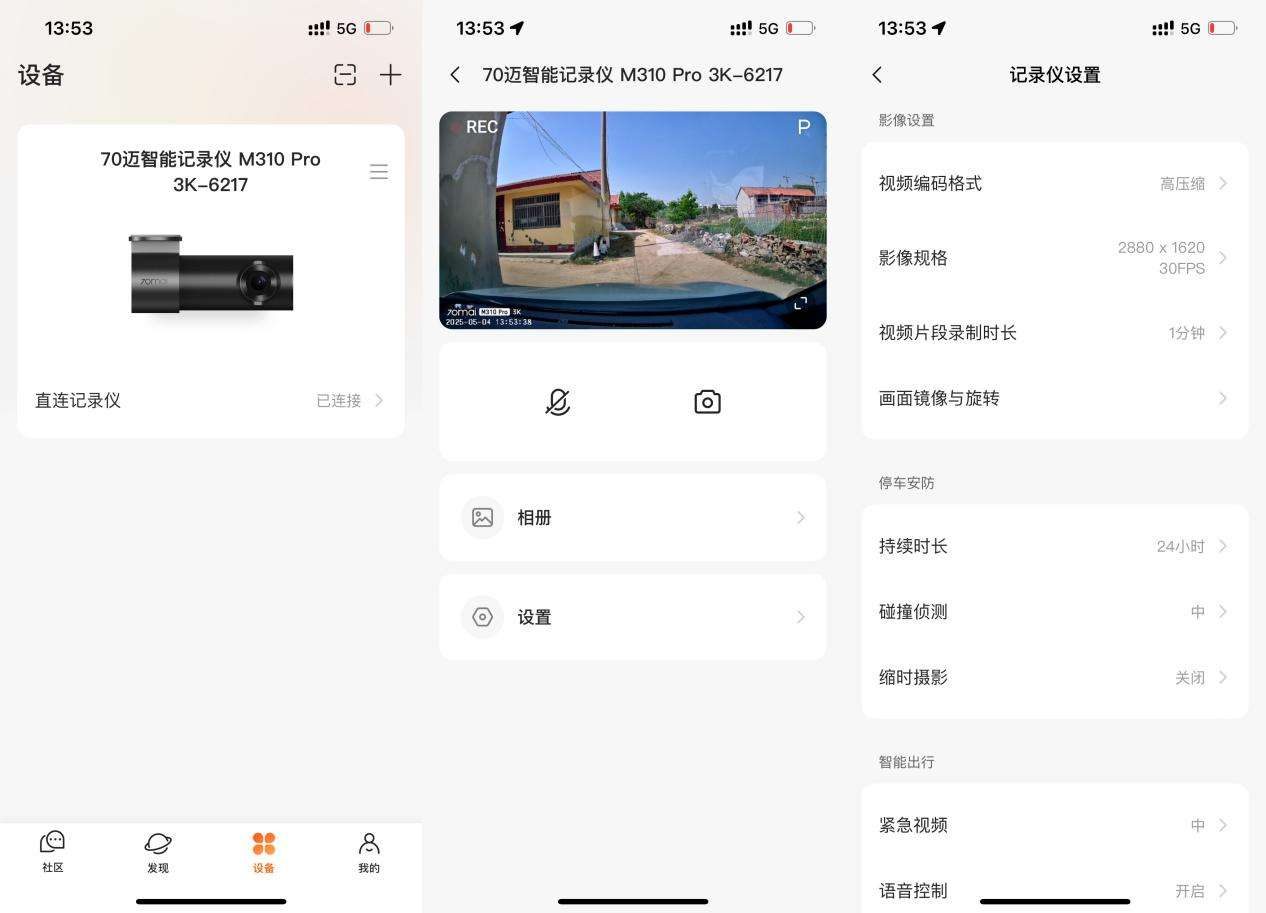1266x913 pixels.
Task: Open the dash cam product image
Action: click(211, 276)
